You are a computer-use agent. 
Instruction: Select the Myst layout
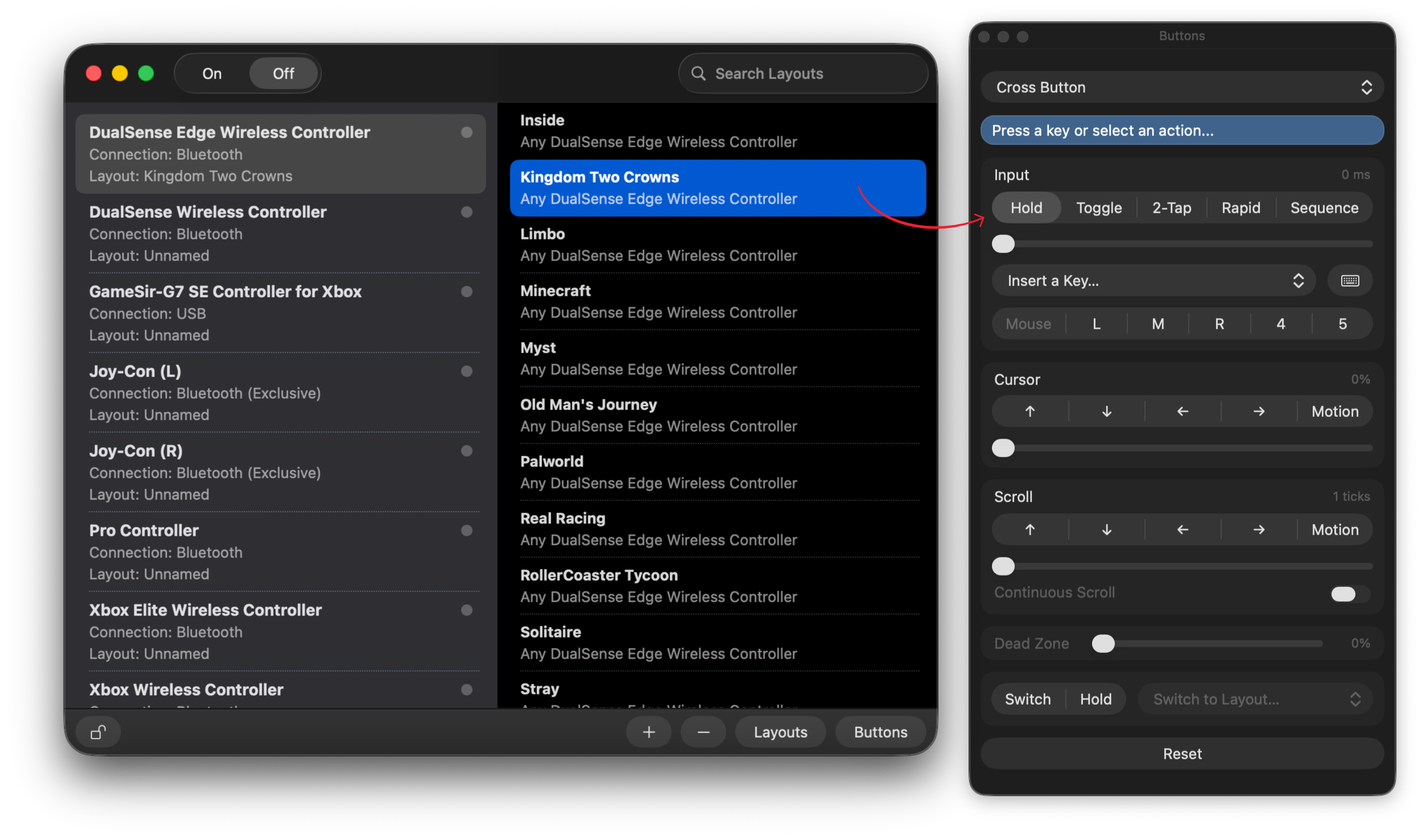pos(718,359)
